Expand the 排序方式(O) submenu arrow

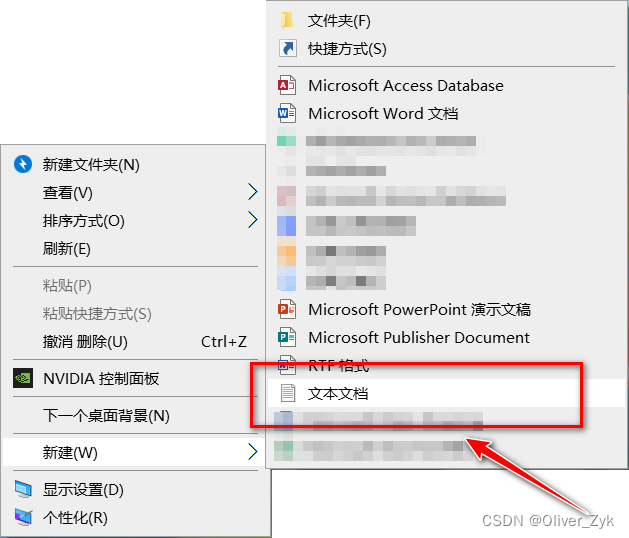tap(252, 220)
